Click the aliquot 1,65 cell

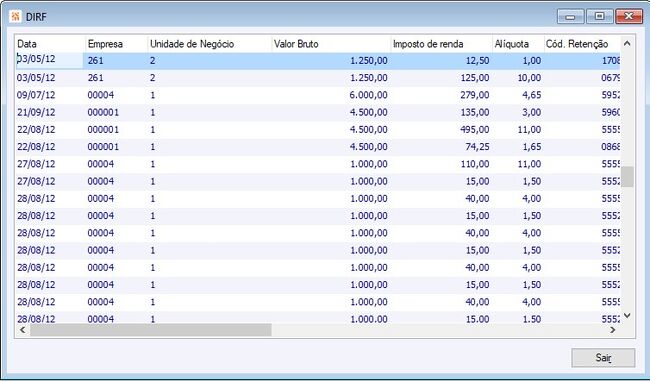[531, 147]
